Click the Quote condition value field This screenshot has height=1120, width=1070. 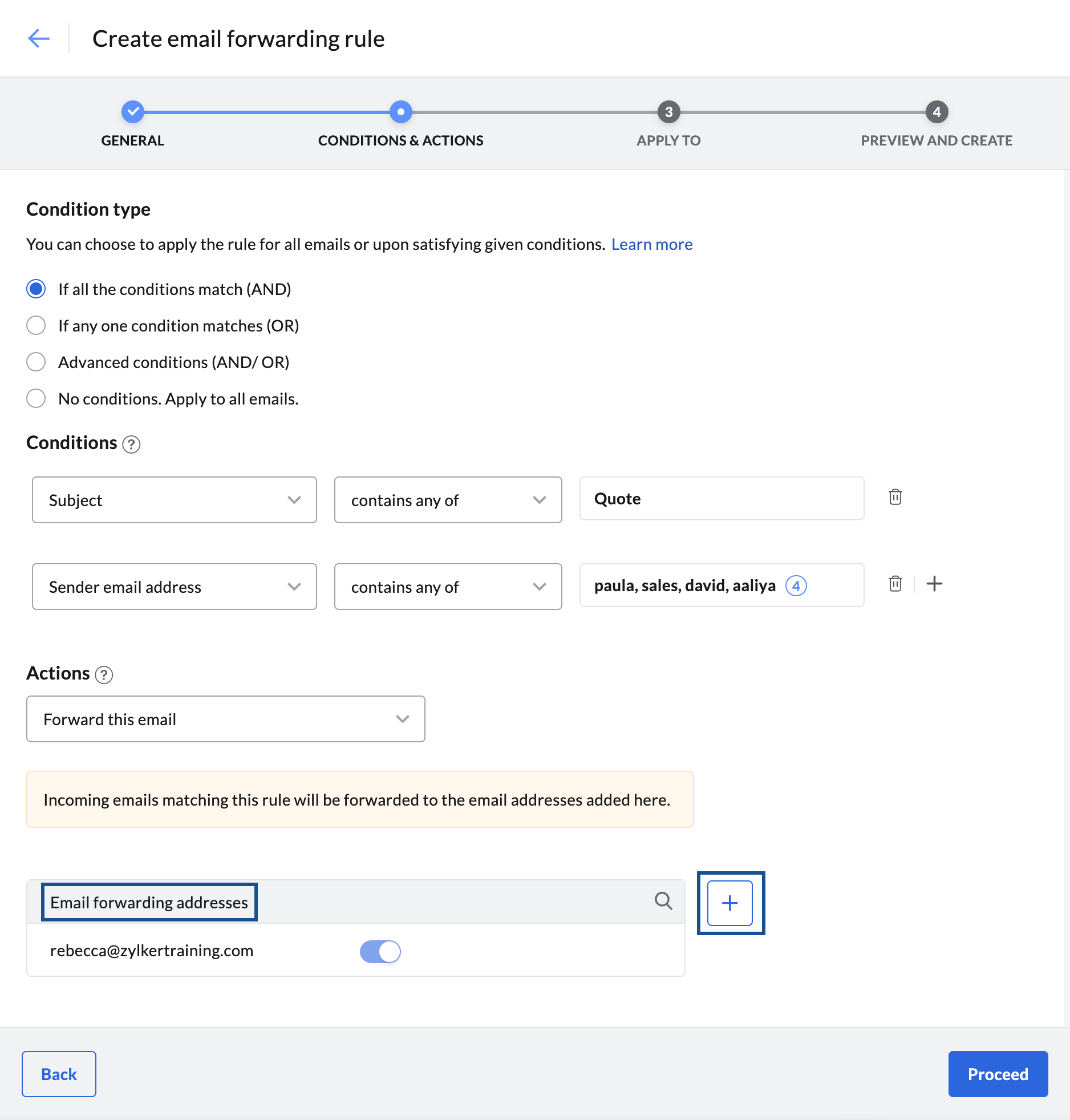click(x=721, y=498)
